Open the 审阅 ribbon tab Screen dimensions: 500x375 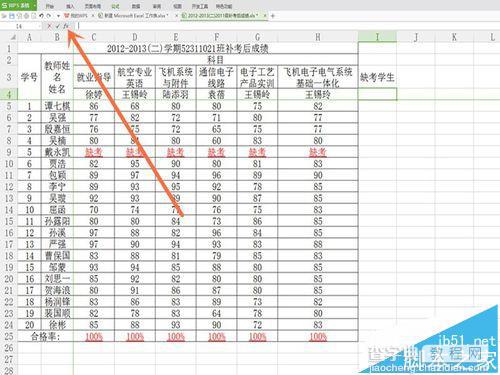(157, 6)
